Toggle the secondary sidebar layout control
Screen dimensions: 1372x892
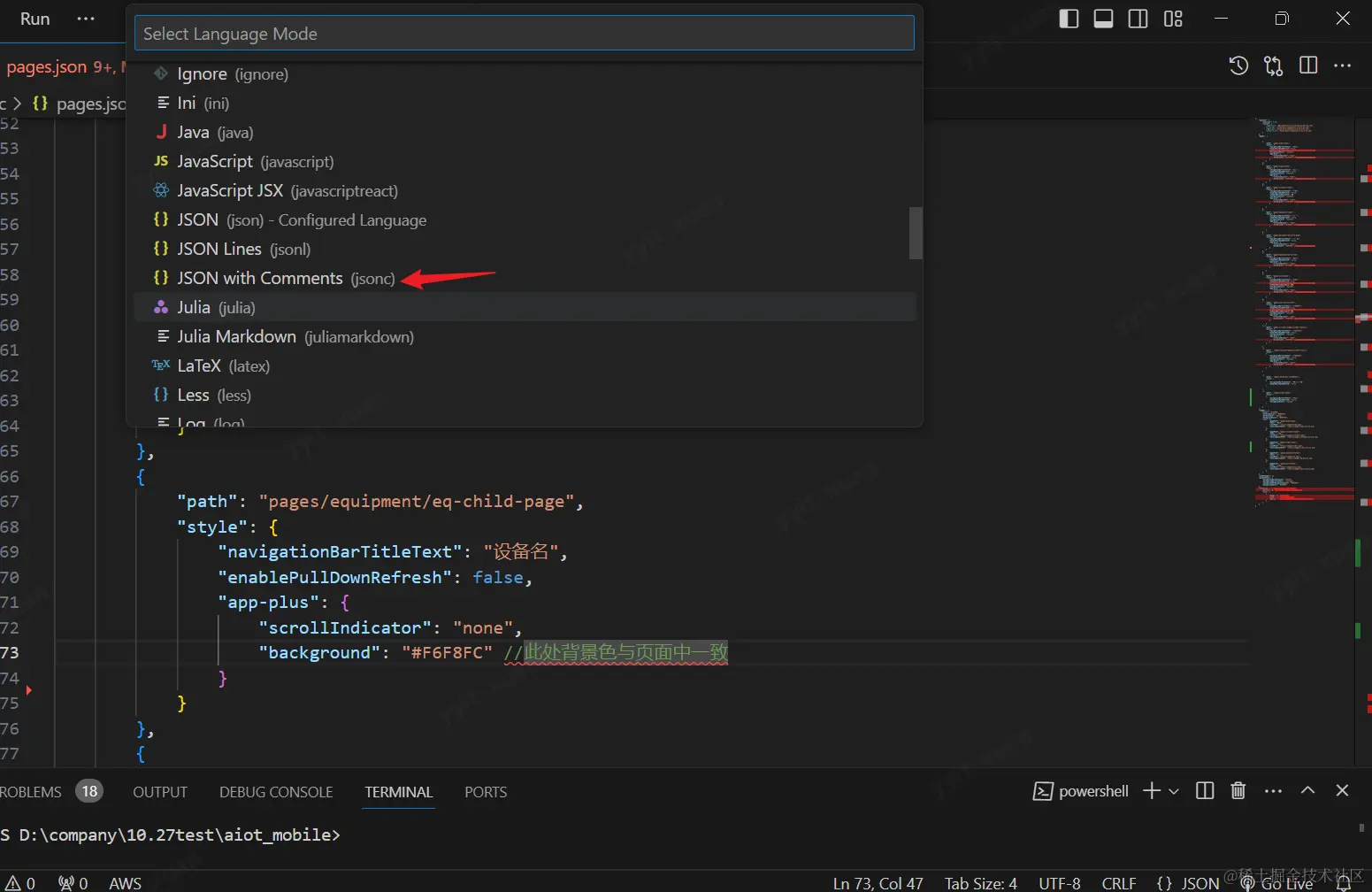1138,19
